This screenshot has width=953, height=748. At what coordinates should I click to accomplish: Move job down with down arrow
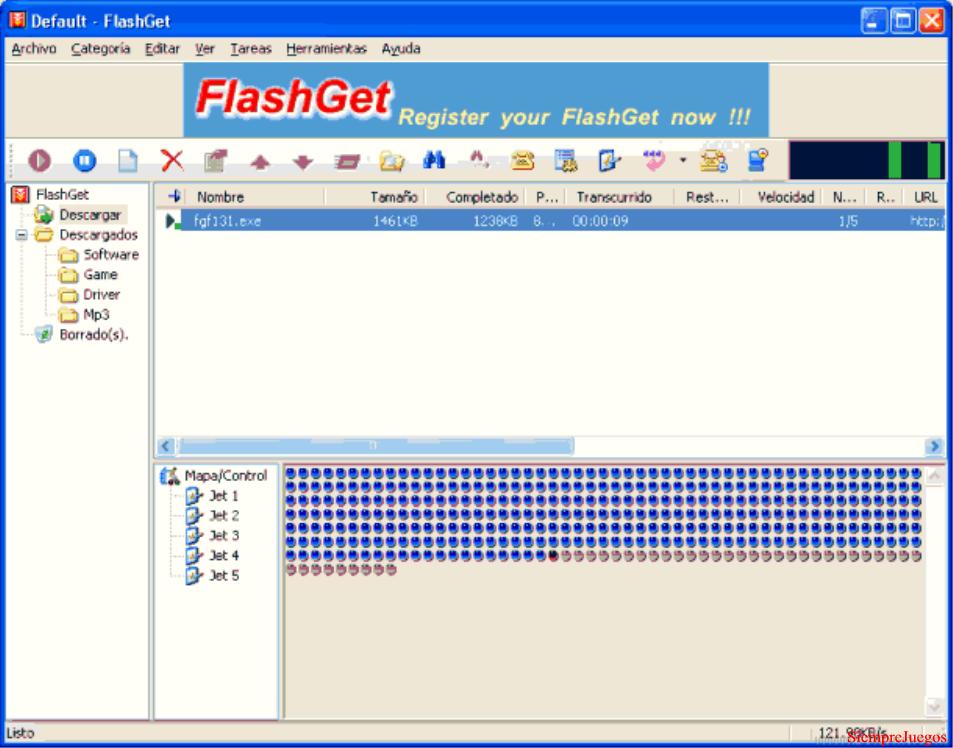click(x=303, y=162)
